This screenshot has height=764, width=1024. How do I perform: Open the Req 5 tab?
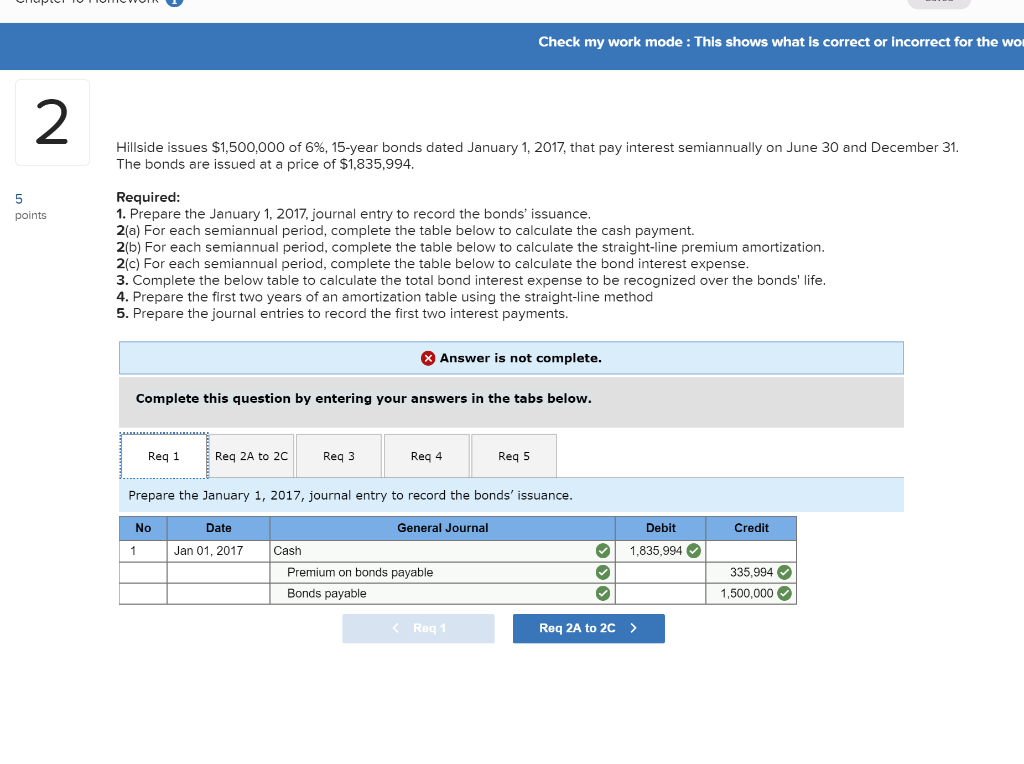pyautogui.click(x=514, y=456)
